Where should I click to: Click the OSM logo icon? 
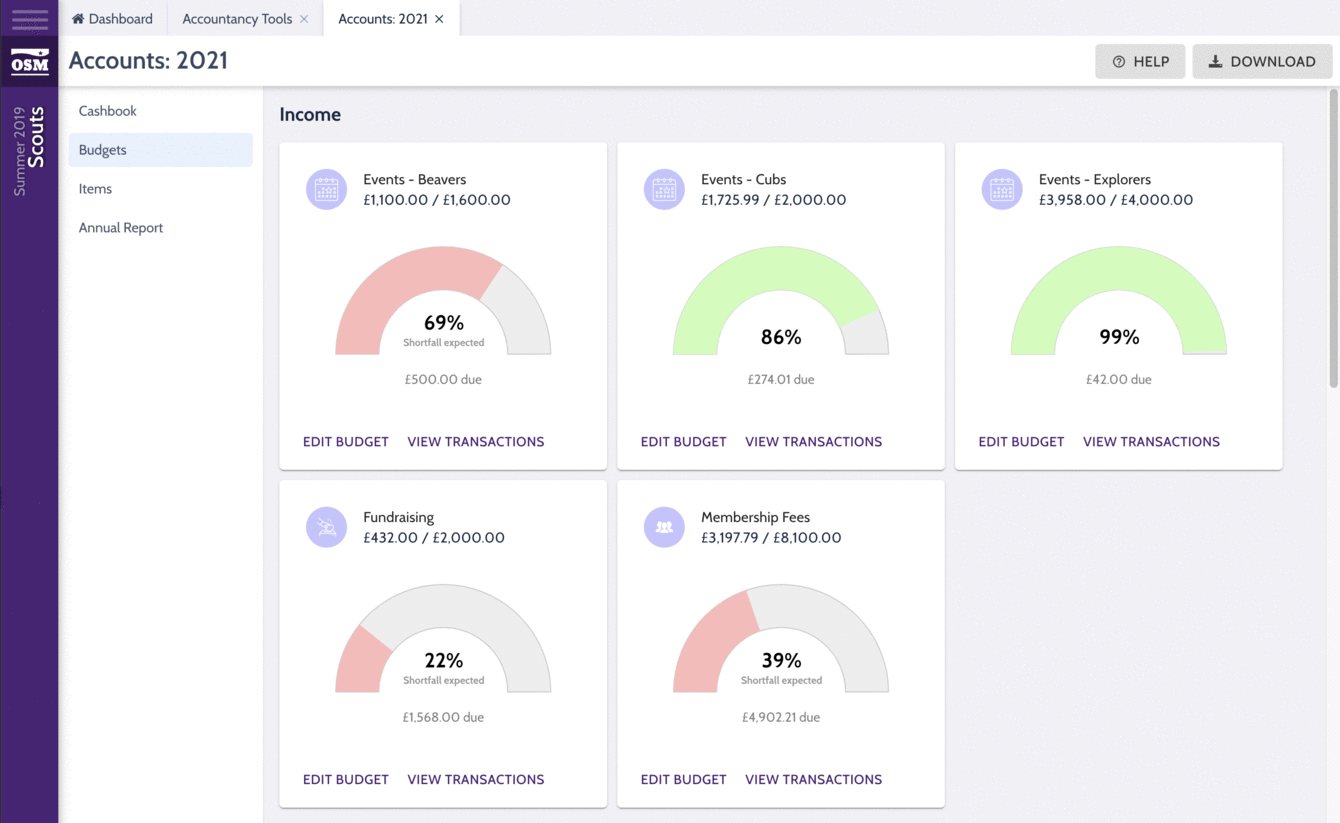(29, 62)
